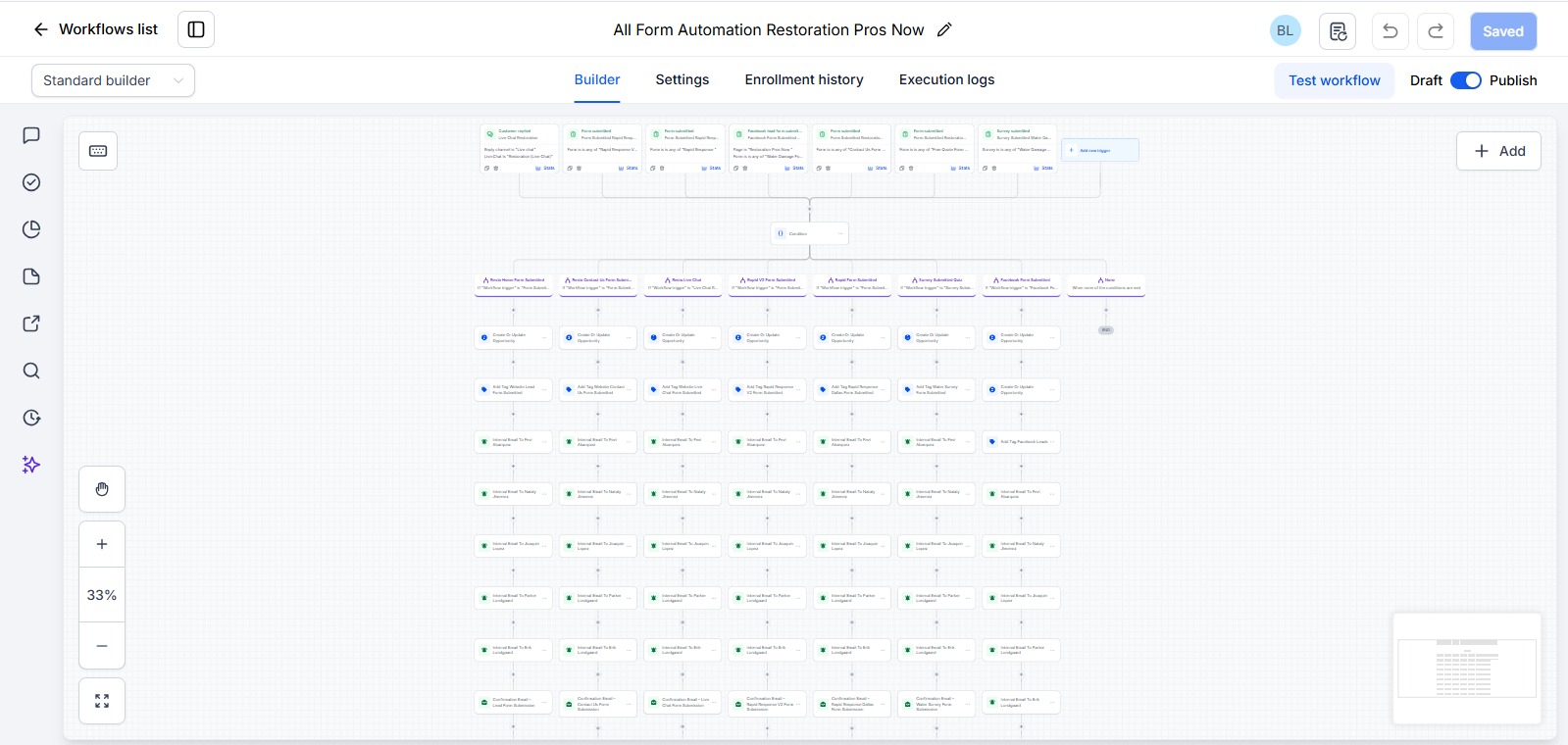Switch to the Builder tab

pos(597,79)
